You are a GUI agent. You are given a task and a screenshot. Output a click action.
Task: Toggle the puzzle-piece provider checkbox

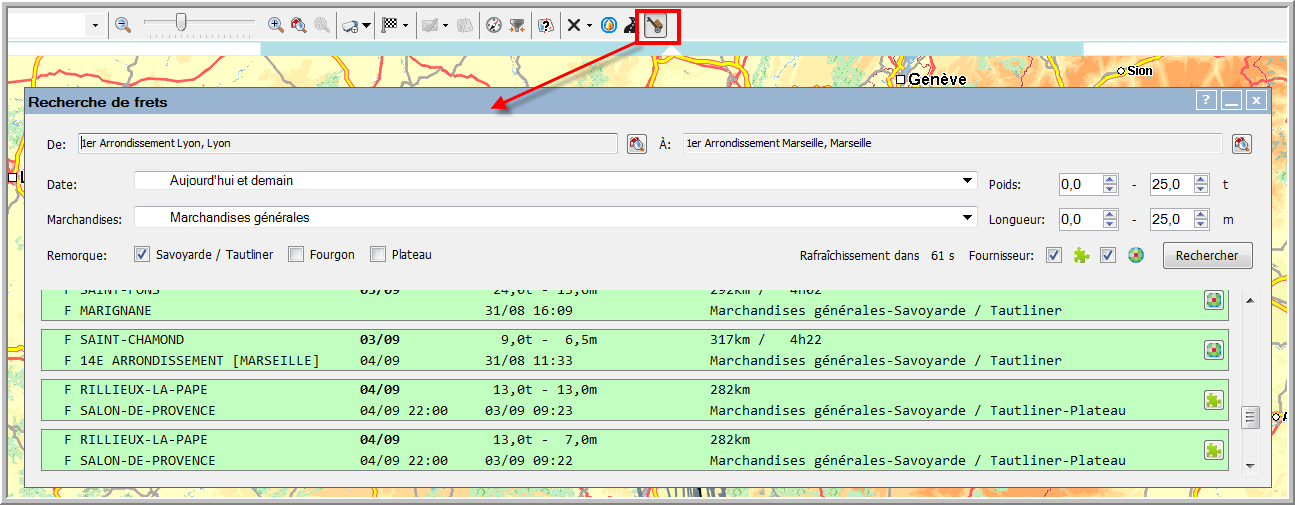[x=1054, y=255]
